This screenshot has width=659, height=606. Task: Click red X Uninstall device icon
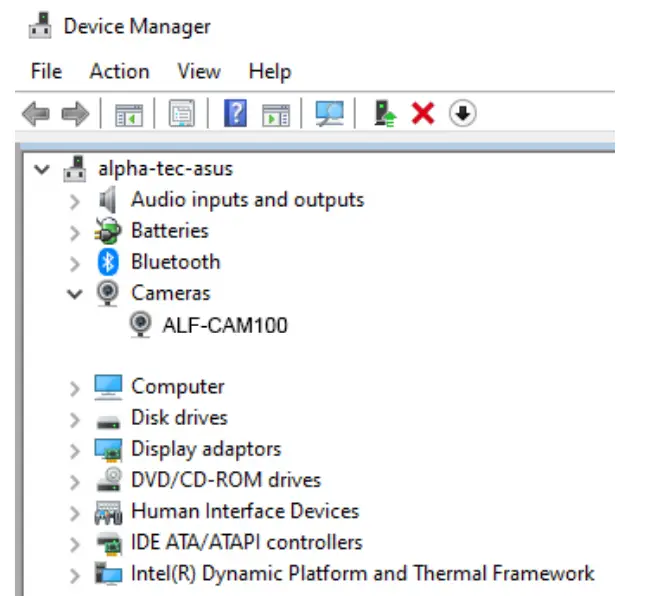(423, 113)
